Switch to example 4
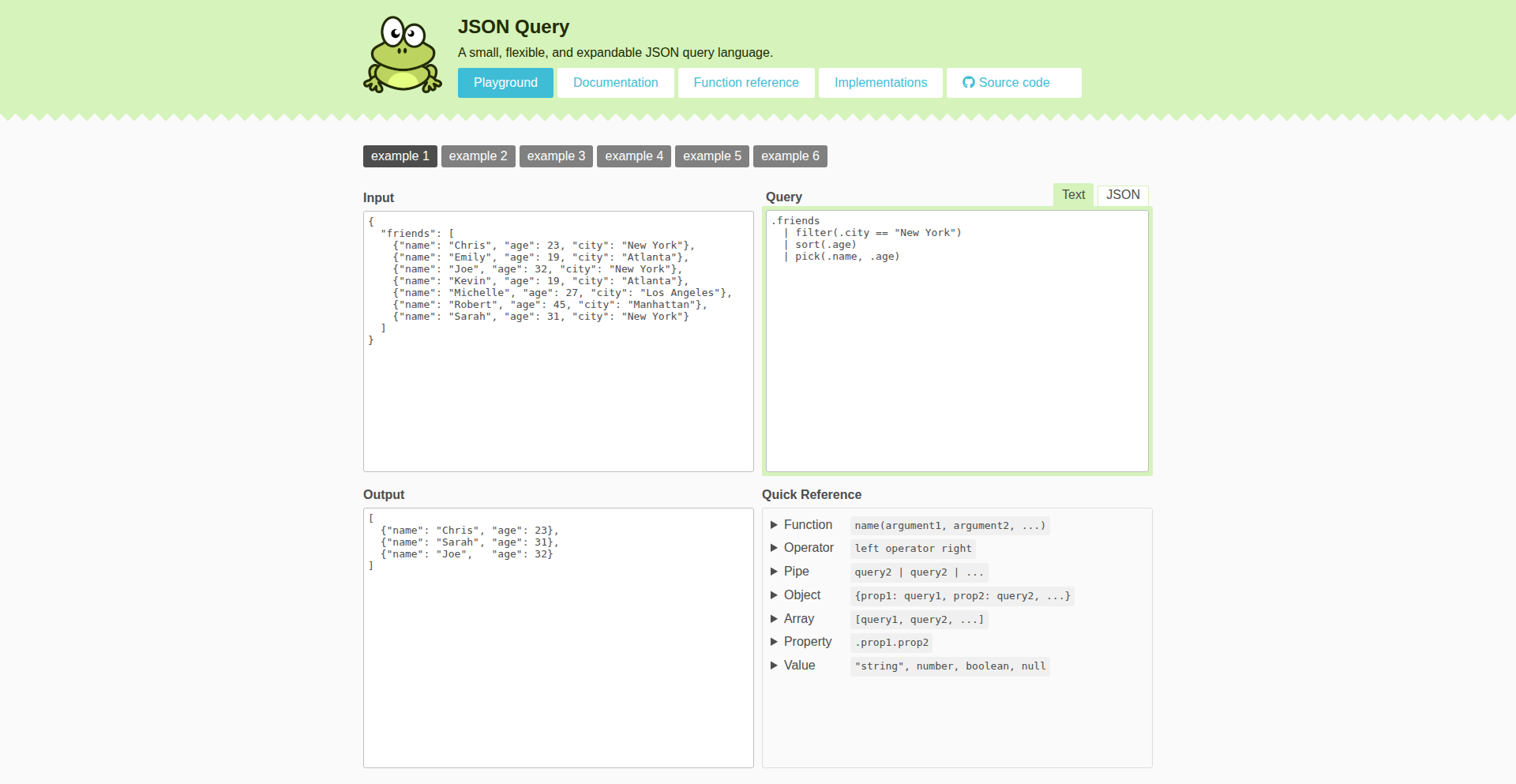Screen dimensions: 1516x784 [634, 156]
